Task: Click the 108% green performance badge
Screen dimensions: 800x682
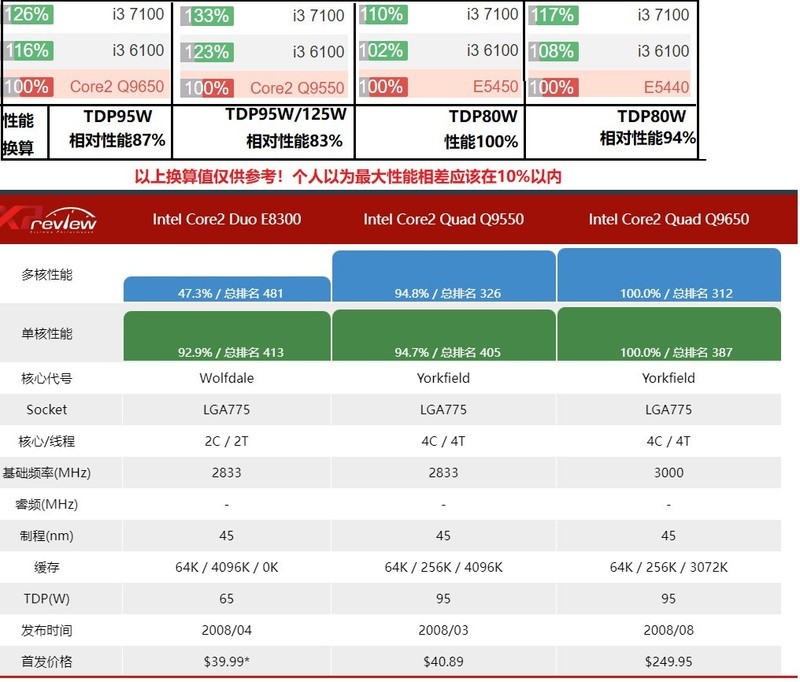Action: point(554,51)
